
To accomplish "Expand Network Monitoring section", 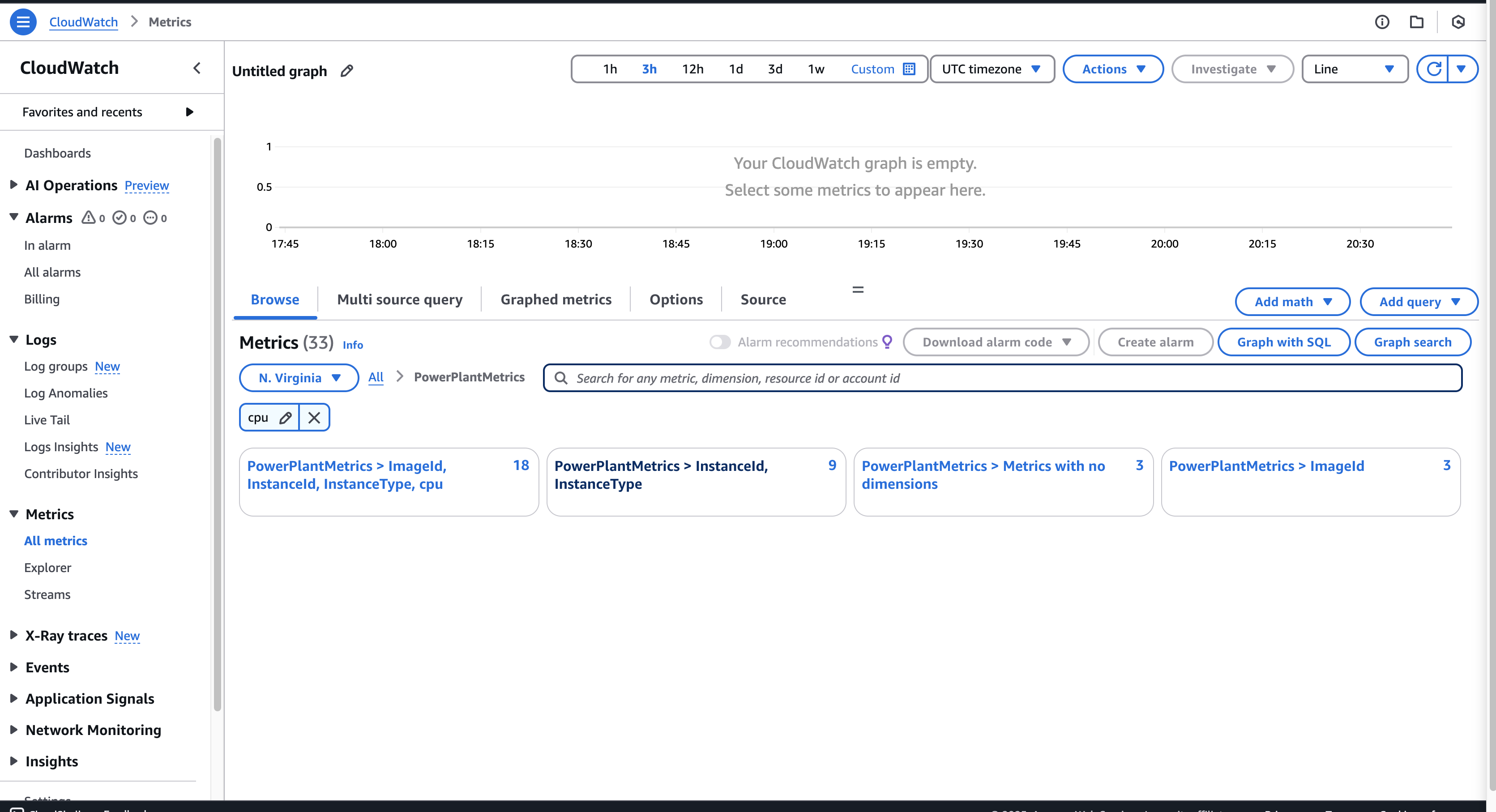I will point(13,730).
